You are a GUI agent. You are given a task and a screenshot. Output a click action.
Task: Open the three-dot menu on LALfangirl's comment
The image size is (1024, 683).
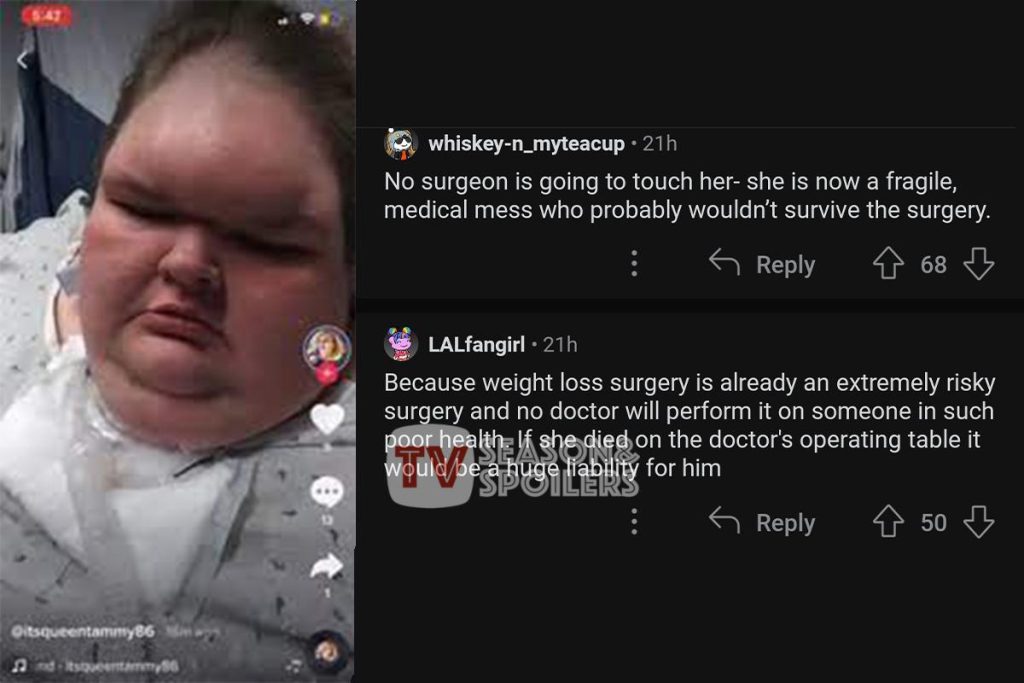tap(634, 522)
